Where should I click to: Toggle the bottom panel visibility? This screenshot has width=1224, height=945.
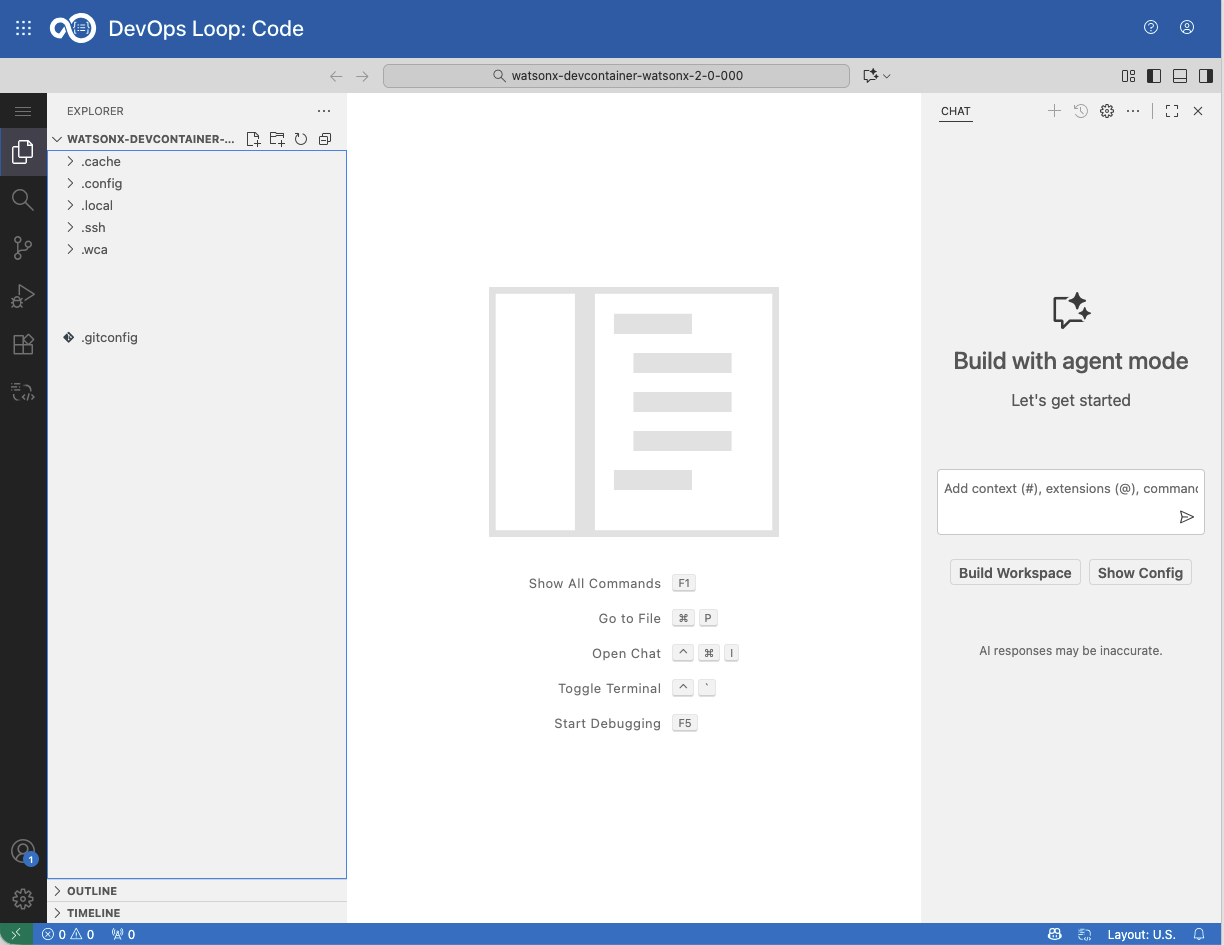(1179, 75)
